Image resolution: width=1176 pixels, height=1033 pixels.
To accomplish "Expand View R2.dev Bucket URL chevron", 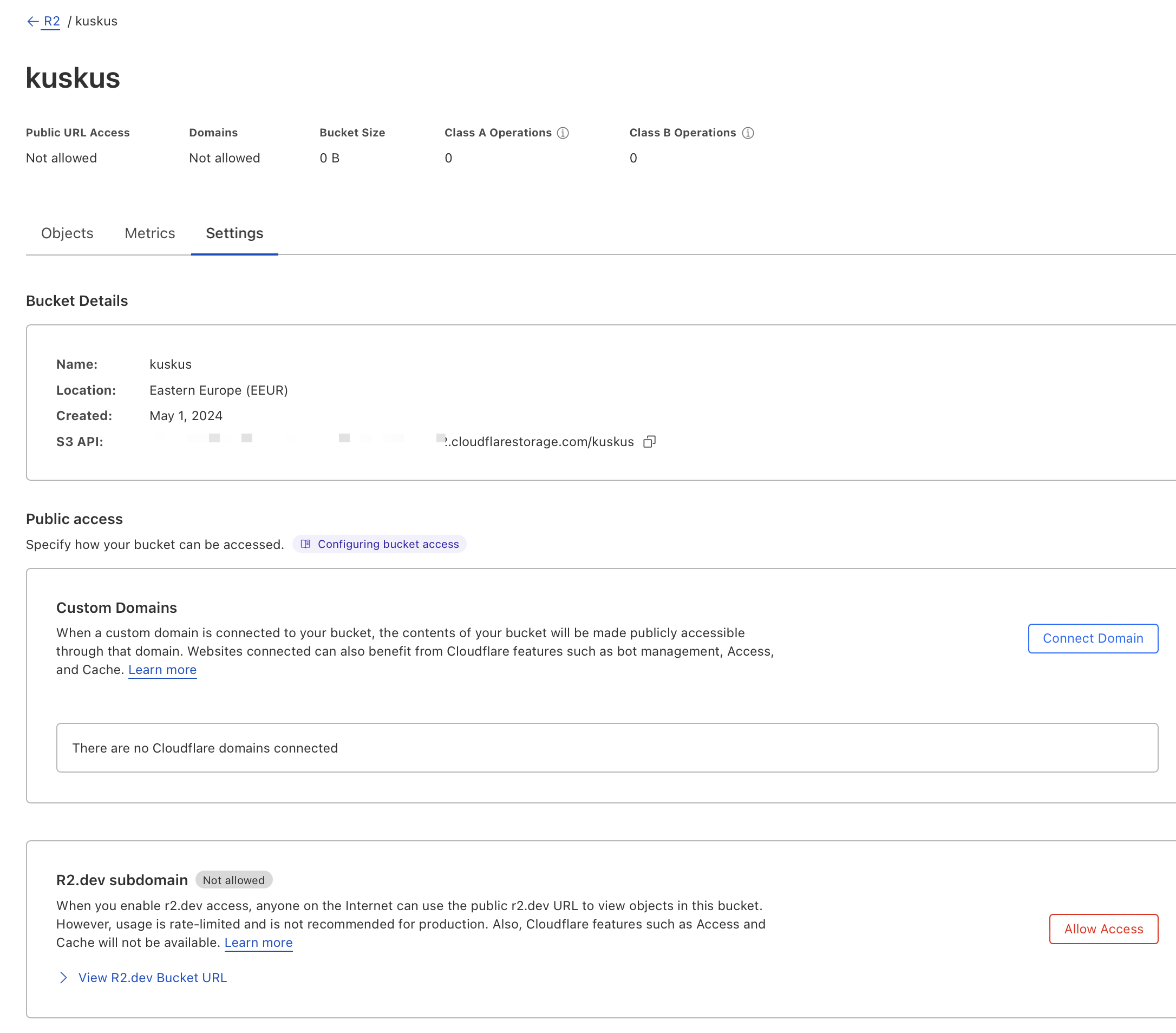I will click(x=63, y=978).
